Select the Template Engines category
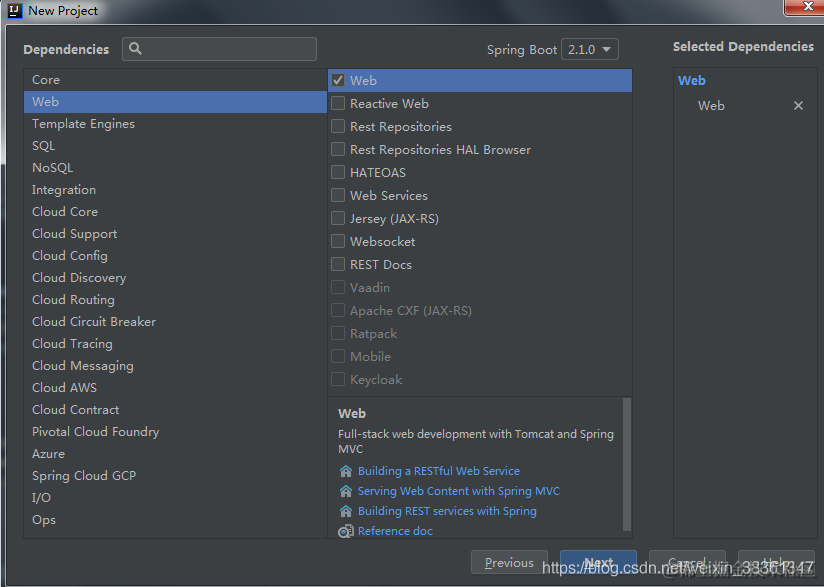The height and width of the screenshot is (587, 824). tap(175, 123)
